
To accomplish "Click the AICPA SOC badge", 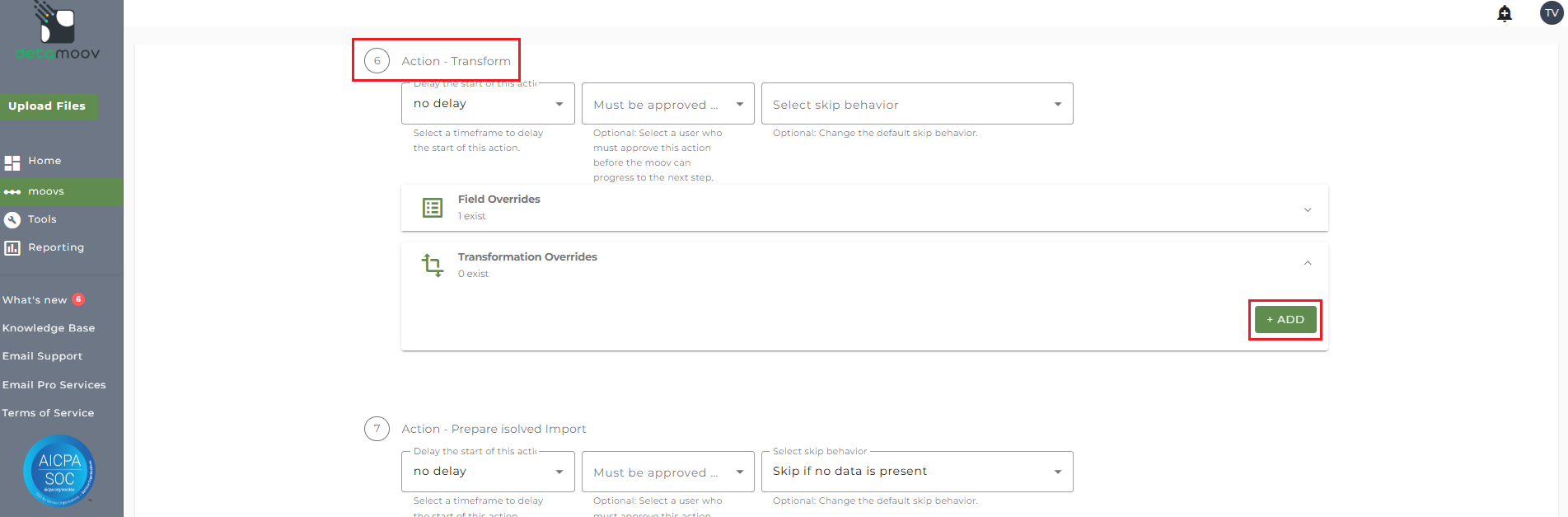I will 59,471.
